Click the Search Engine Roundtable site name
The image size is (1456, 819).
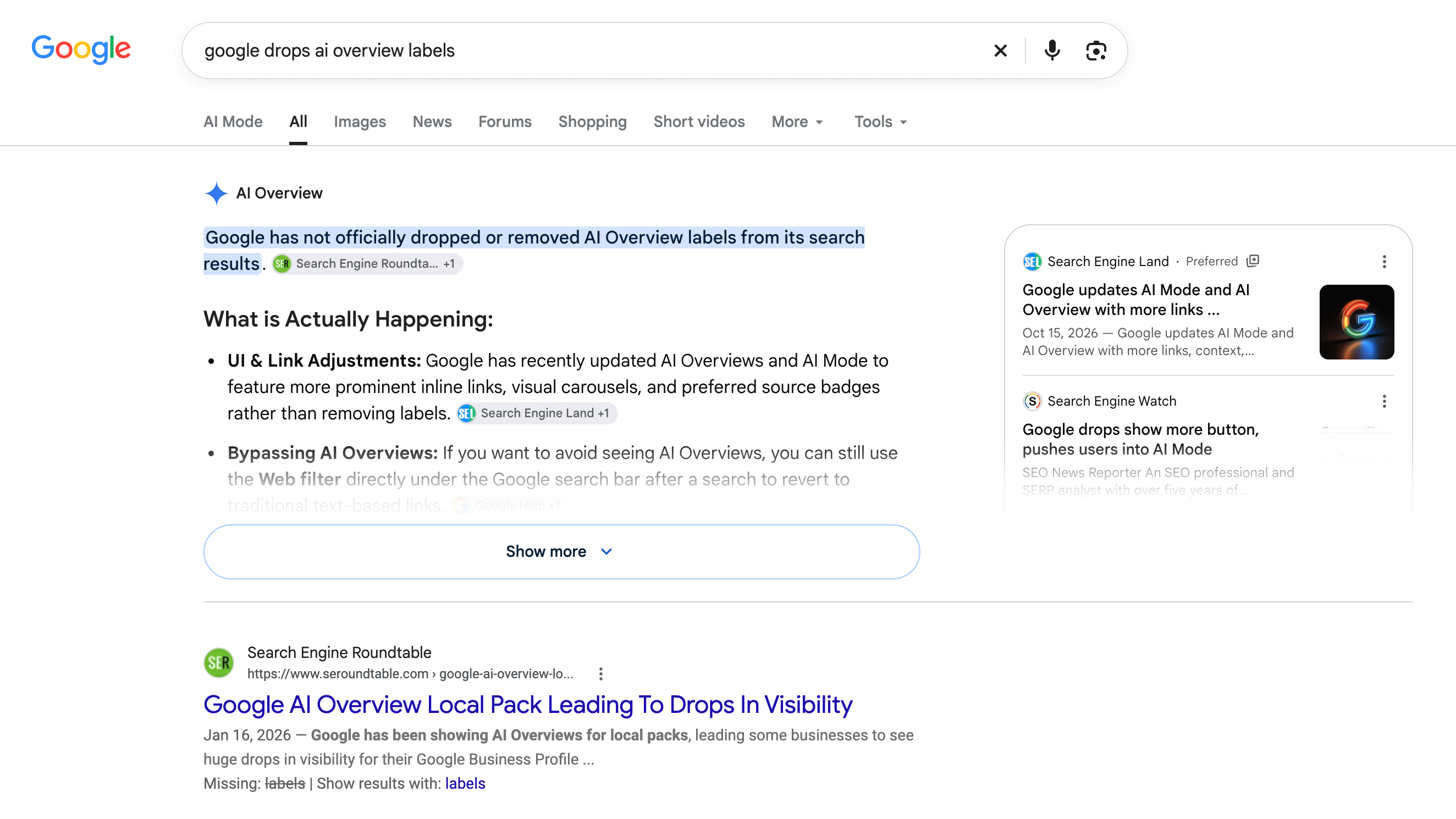339,652
